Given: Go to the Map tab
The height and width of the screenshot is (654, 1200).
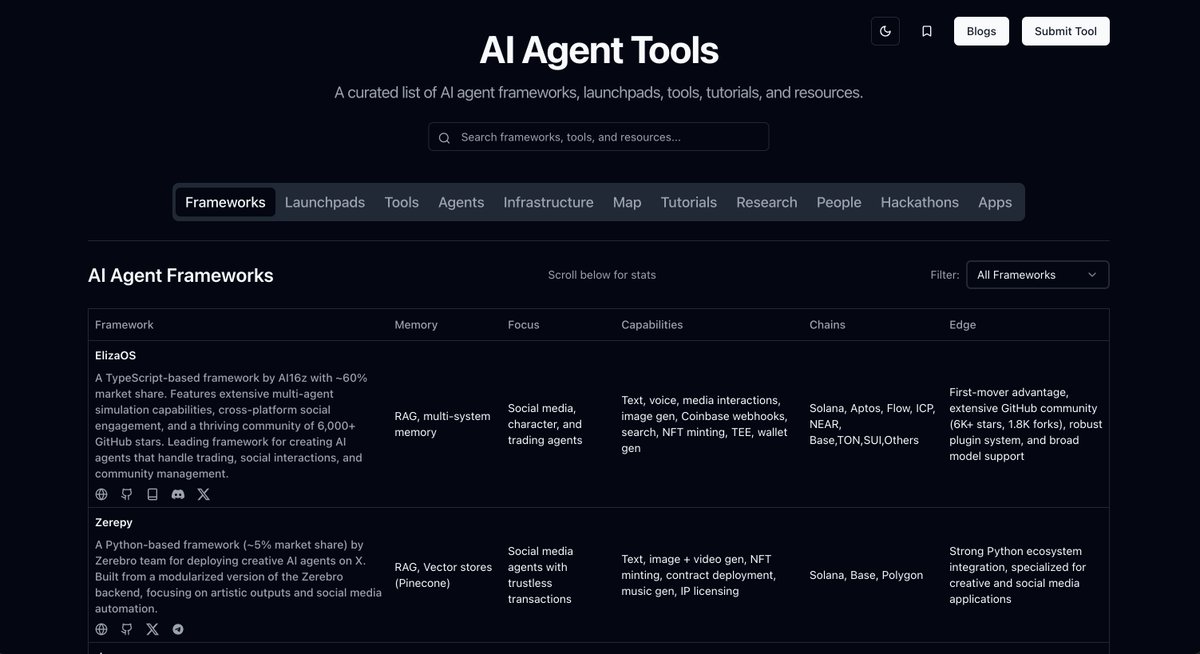Looking at the screenshot, I should coord(627,202).
